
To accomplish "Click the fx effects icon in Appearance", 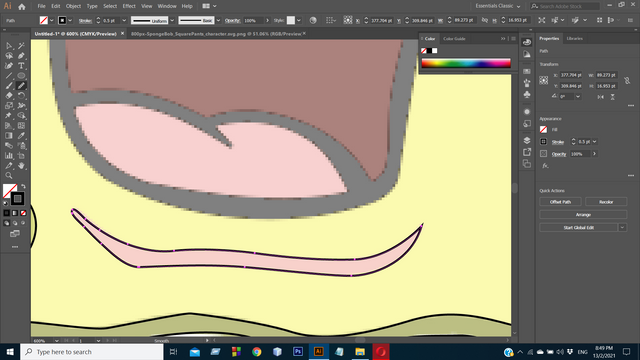I will pyautogui.click(x=545, y=166).
